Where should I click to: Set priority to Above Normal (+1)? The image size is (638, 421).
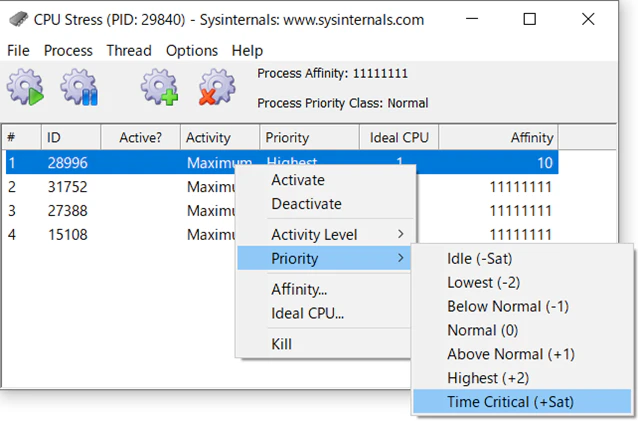pos(522,354)
